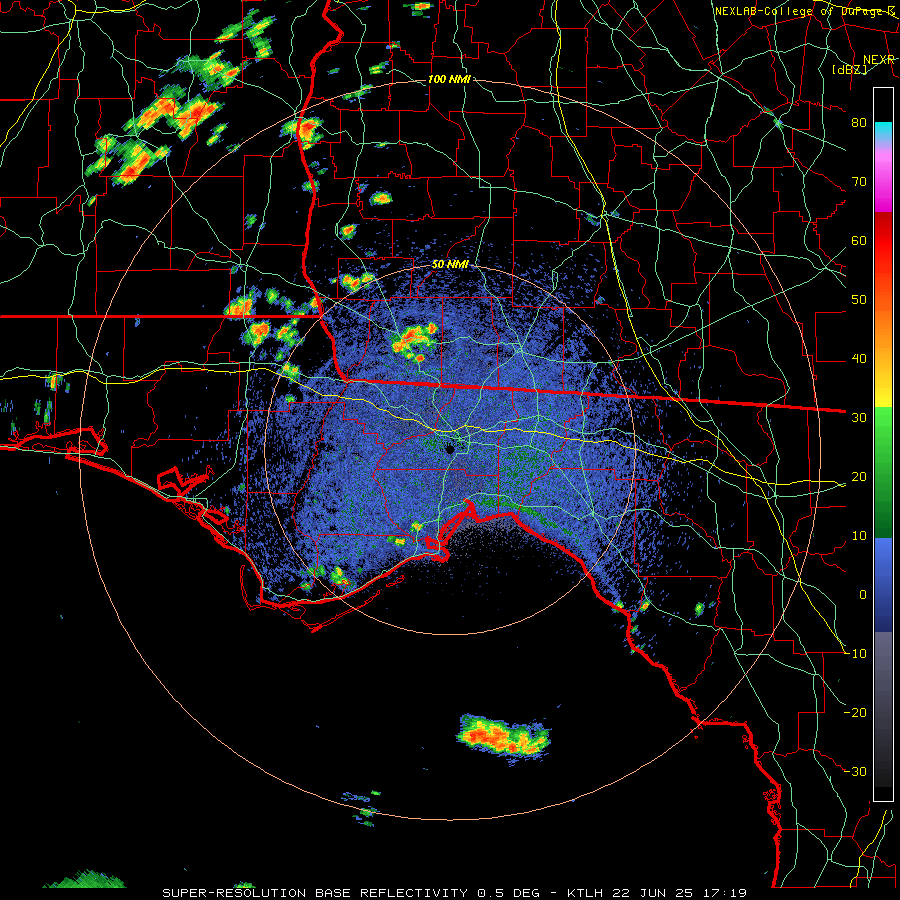
Task: Click the 80 value on dBZ scale
Action: click(x=859, y=122)
